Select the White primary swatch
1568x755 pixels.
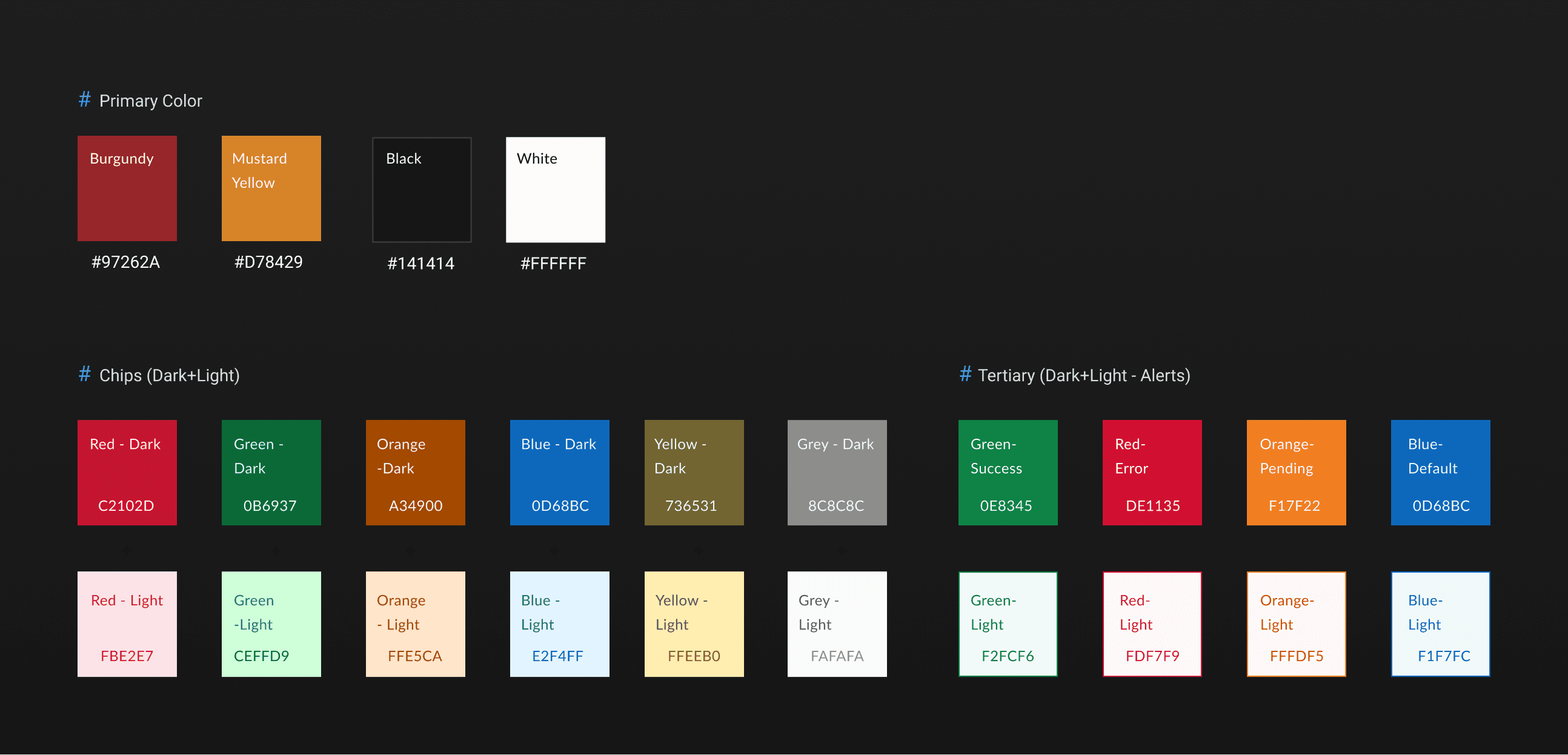[555, 190]
